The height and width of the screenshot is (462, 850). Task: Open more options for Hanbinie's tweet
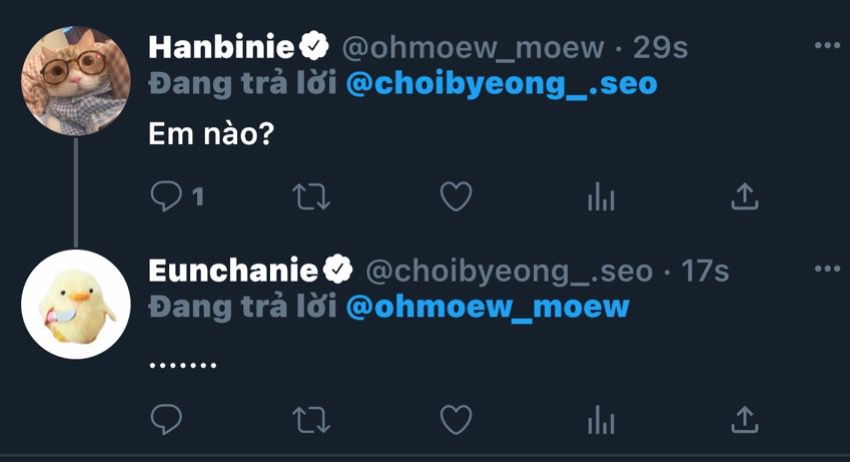pos(827,46)
